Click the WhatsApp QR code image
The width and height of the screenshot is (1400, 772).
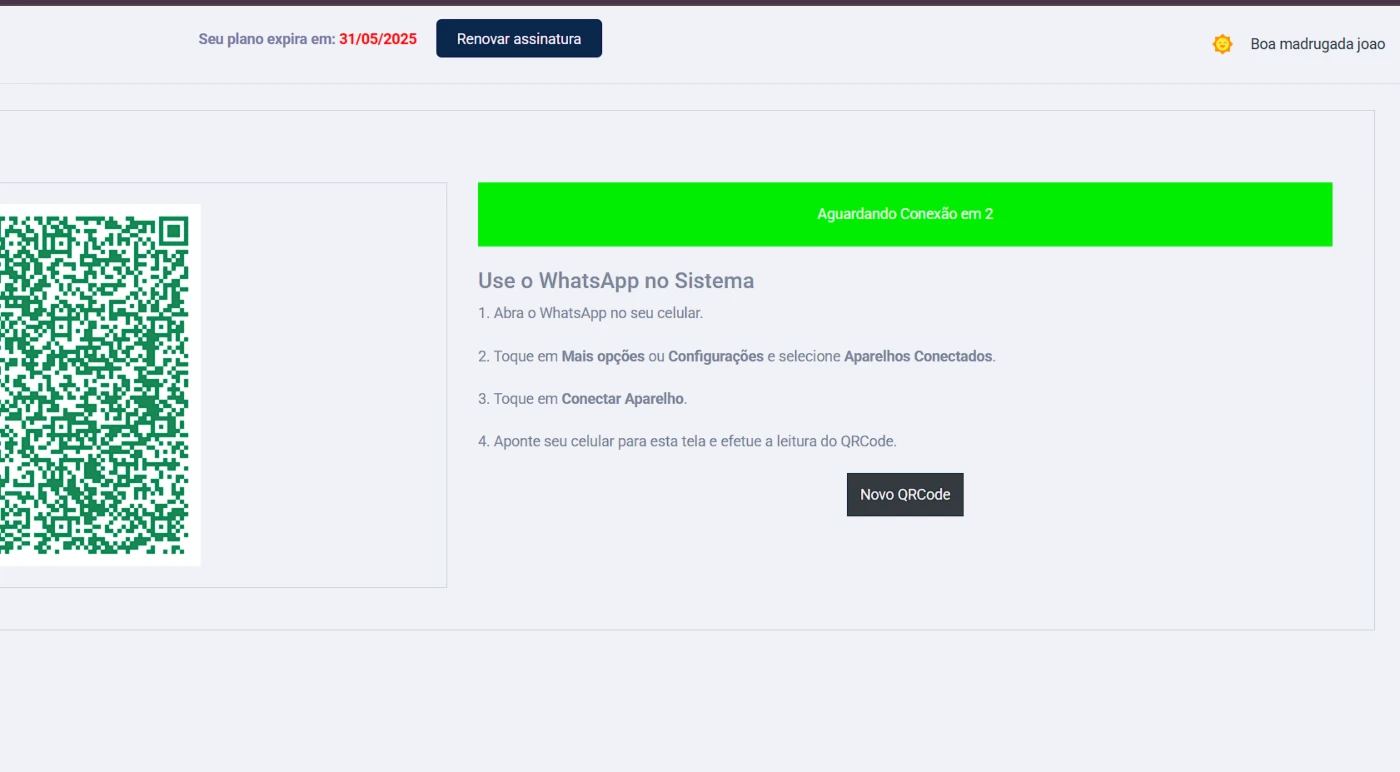tap(100, 385)
